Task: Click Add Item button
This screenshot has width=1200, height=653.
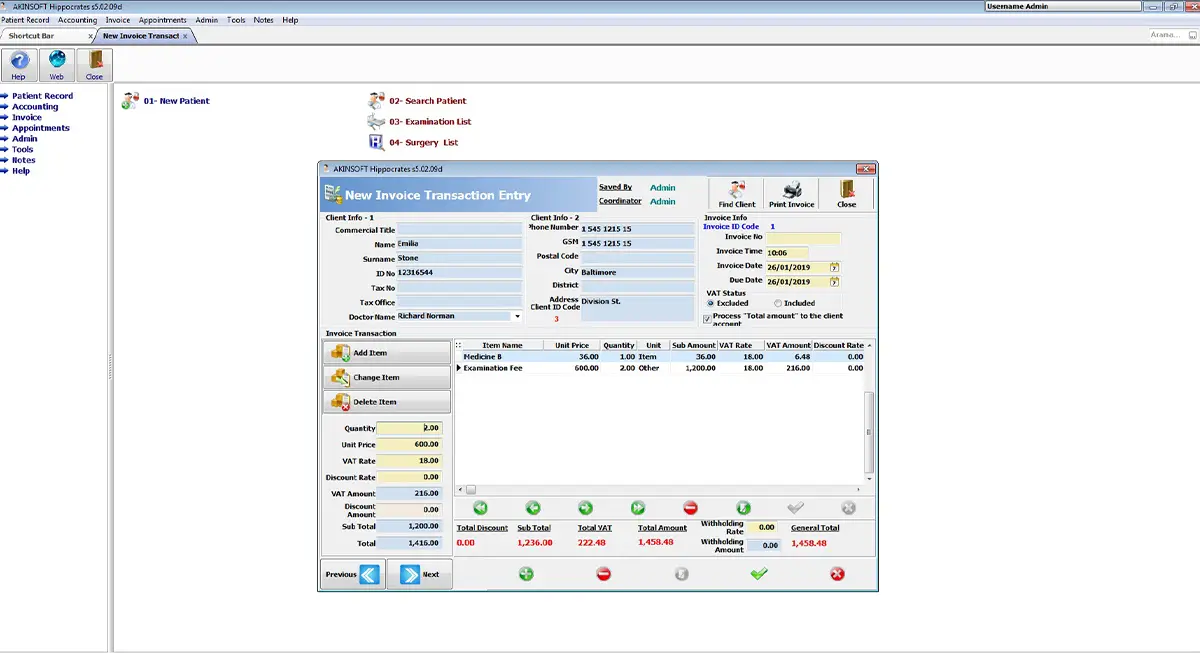Action: [387, 353]
